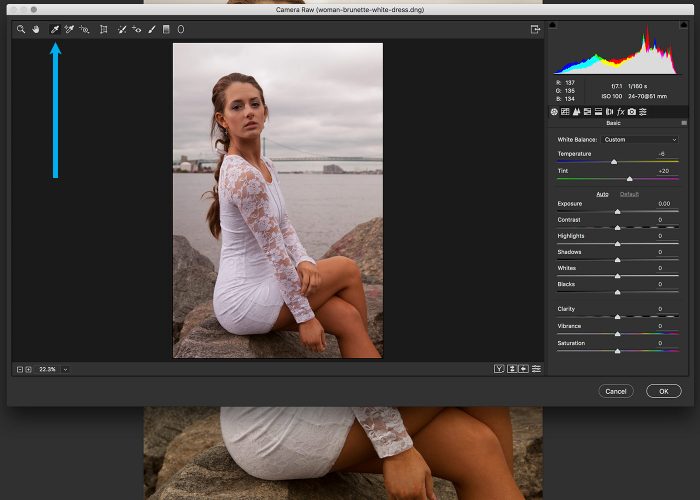Screen dimensions: 700x500
Task: Select the Crop tool
Action: pyautogui.click(x=103, y=30)
